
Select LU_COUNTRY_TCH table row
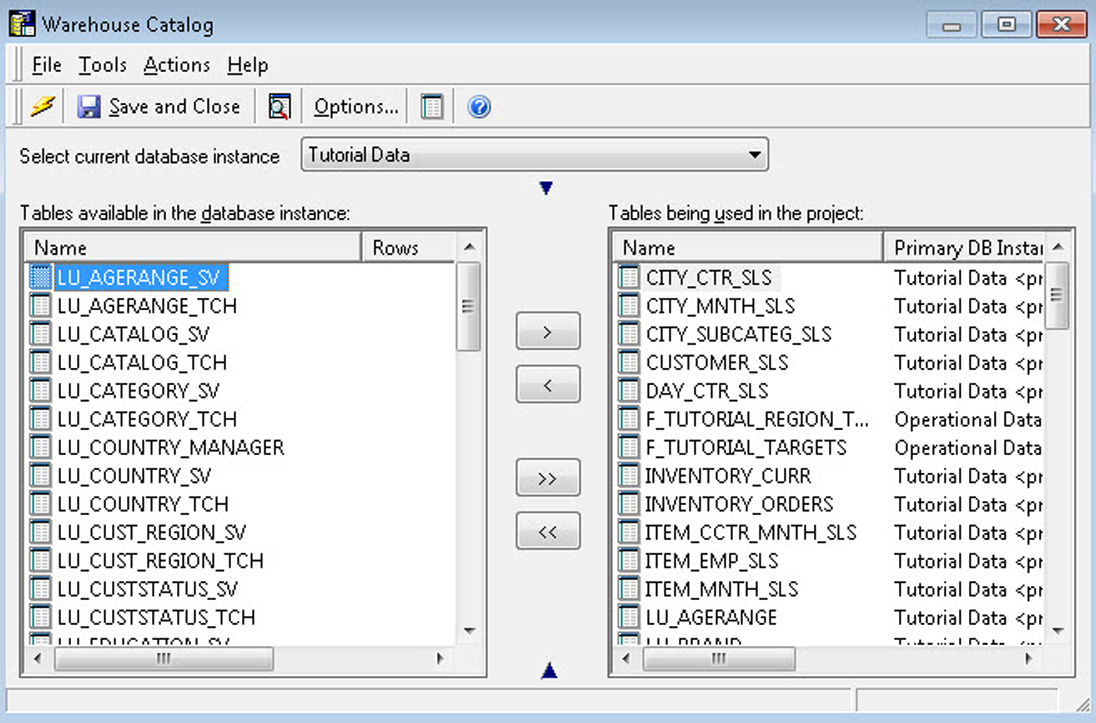pos(143,503)
